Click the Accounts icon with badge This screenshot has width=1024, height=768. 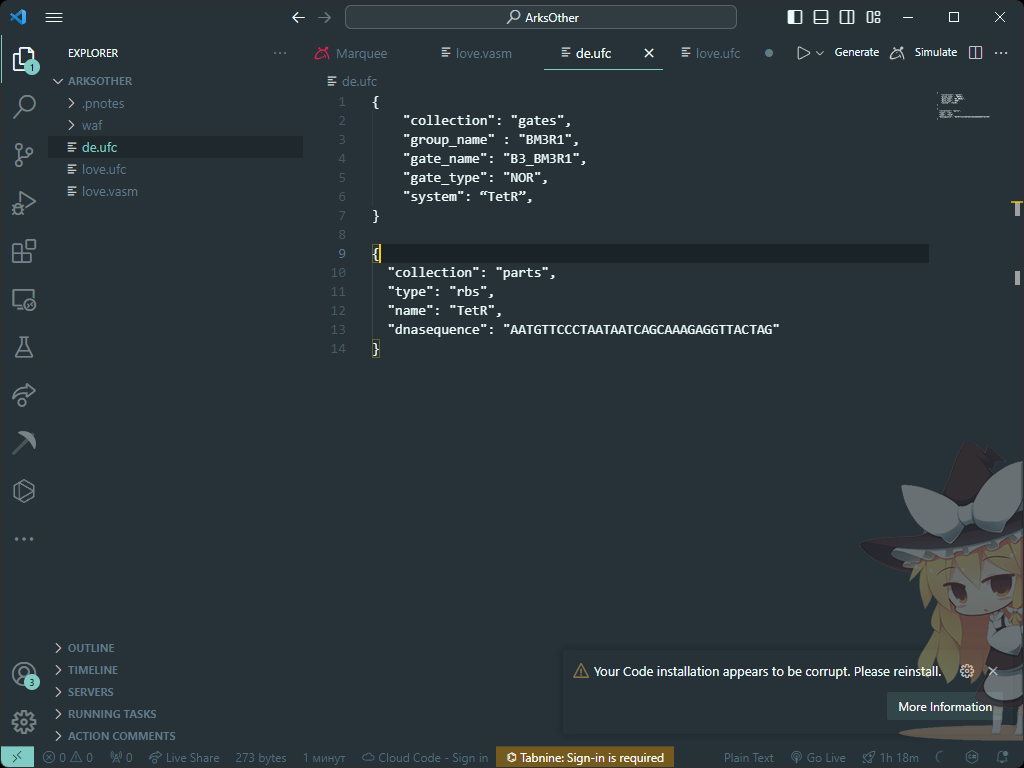24,674
